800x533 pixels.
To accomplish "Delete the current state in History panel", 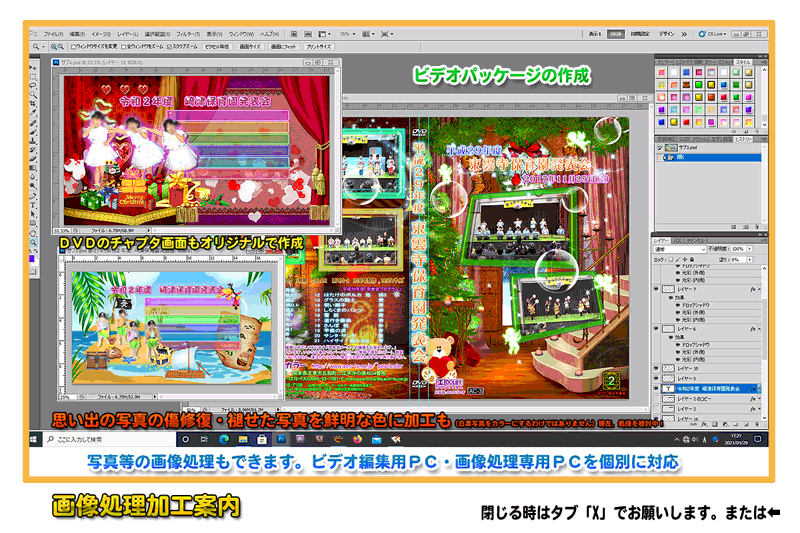I will 757,226.
